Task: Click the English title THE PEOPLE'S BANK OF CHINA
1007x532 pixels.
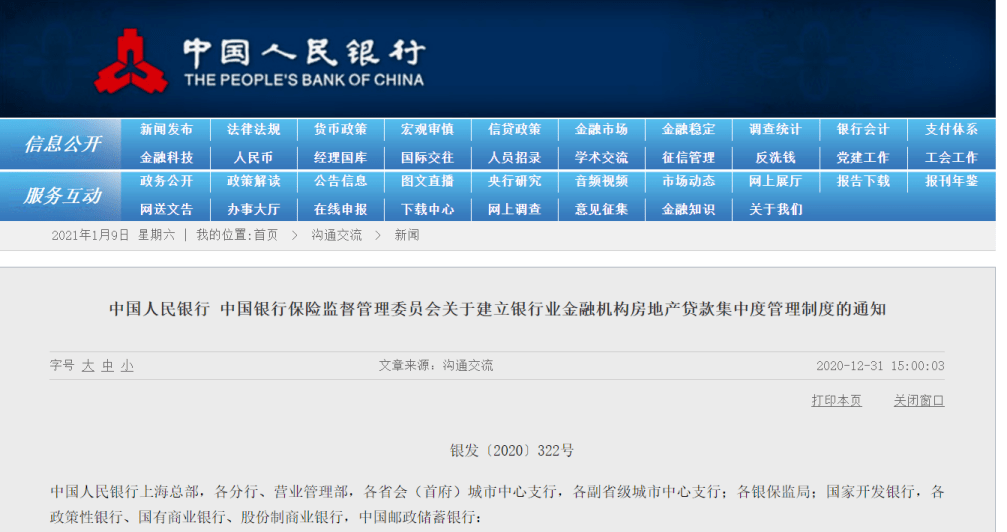Action: [304, 80]
